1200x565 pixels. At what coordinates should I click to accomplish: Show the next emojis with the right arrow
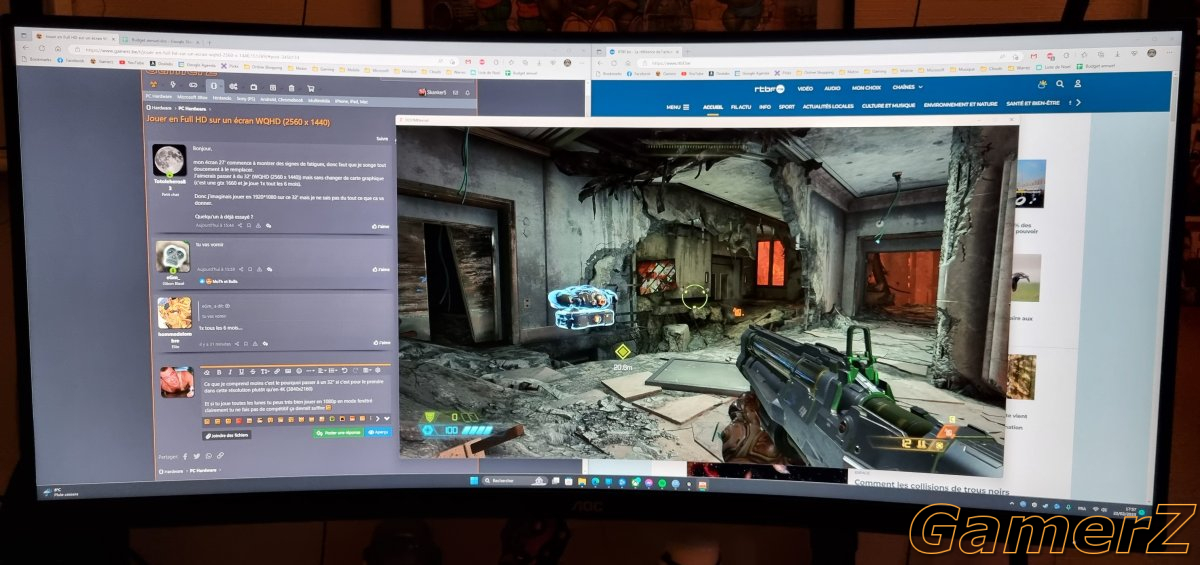point(378,418)
